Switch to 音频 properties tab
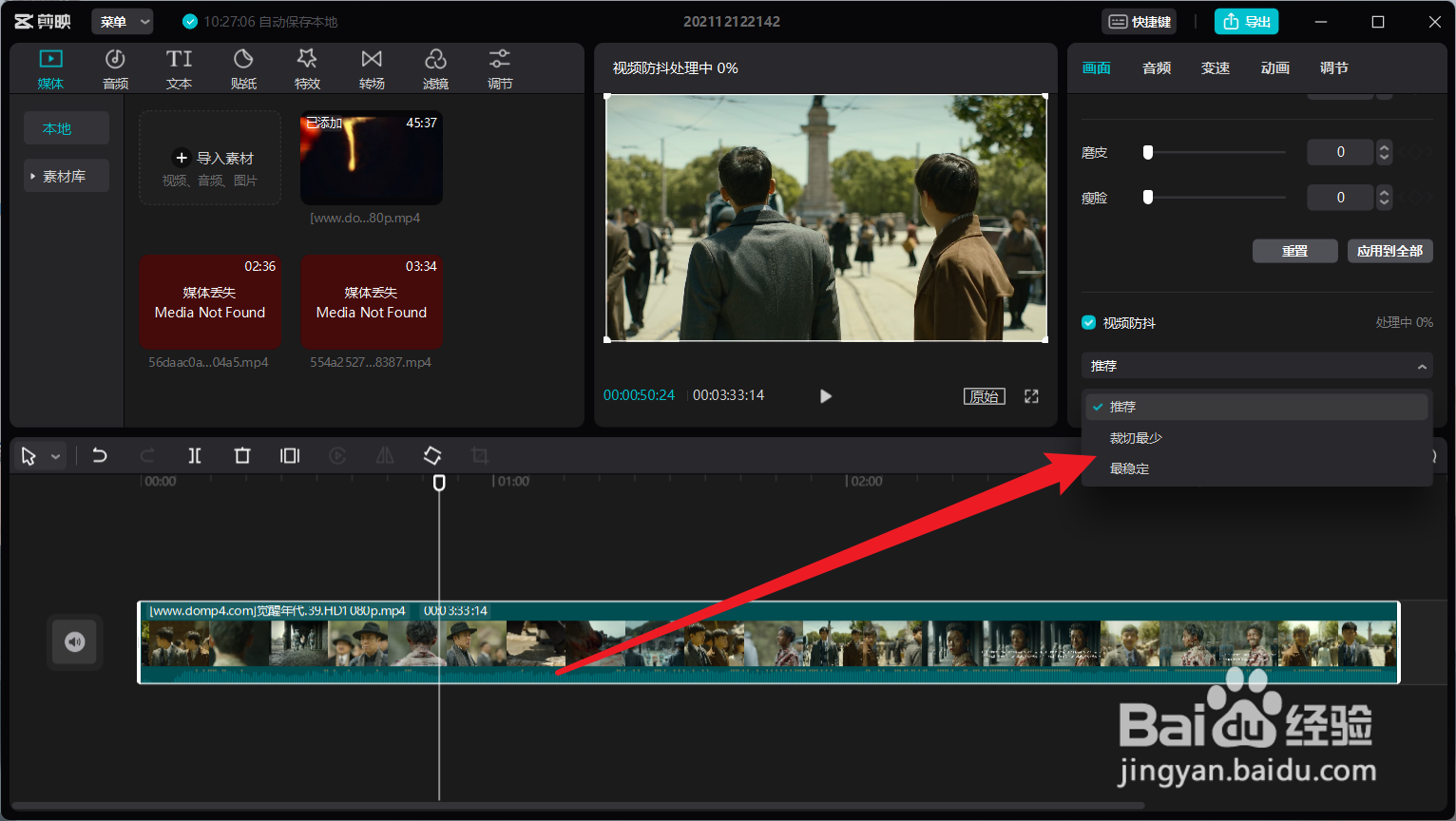This screenshot has height=821, width=1456. [1157, 68]
